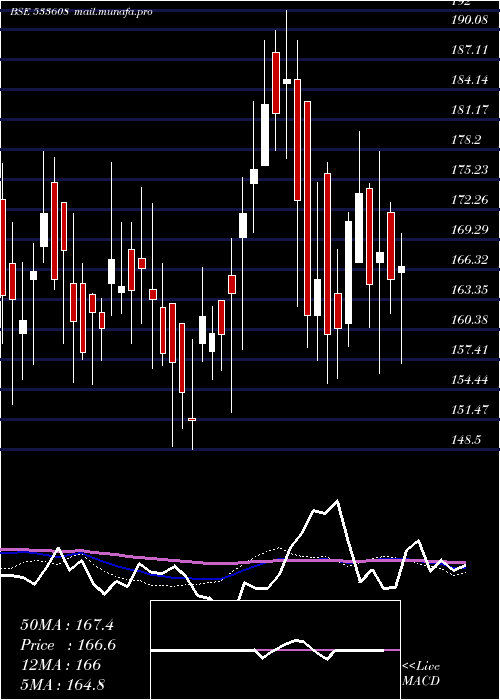
Task: Click the 151.47 price axis label
Action: [469, 409]
